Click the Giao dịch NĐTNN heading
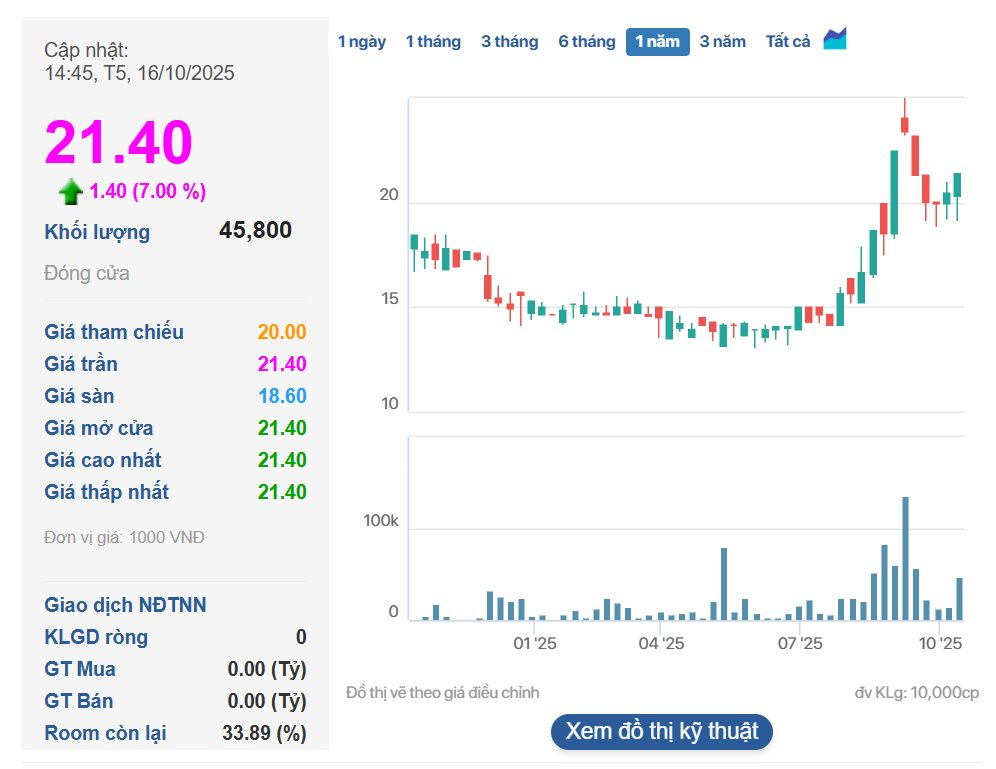The image size is (996, 769). (x=125, y=605)
